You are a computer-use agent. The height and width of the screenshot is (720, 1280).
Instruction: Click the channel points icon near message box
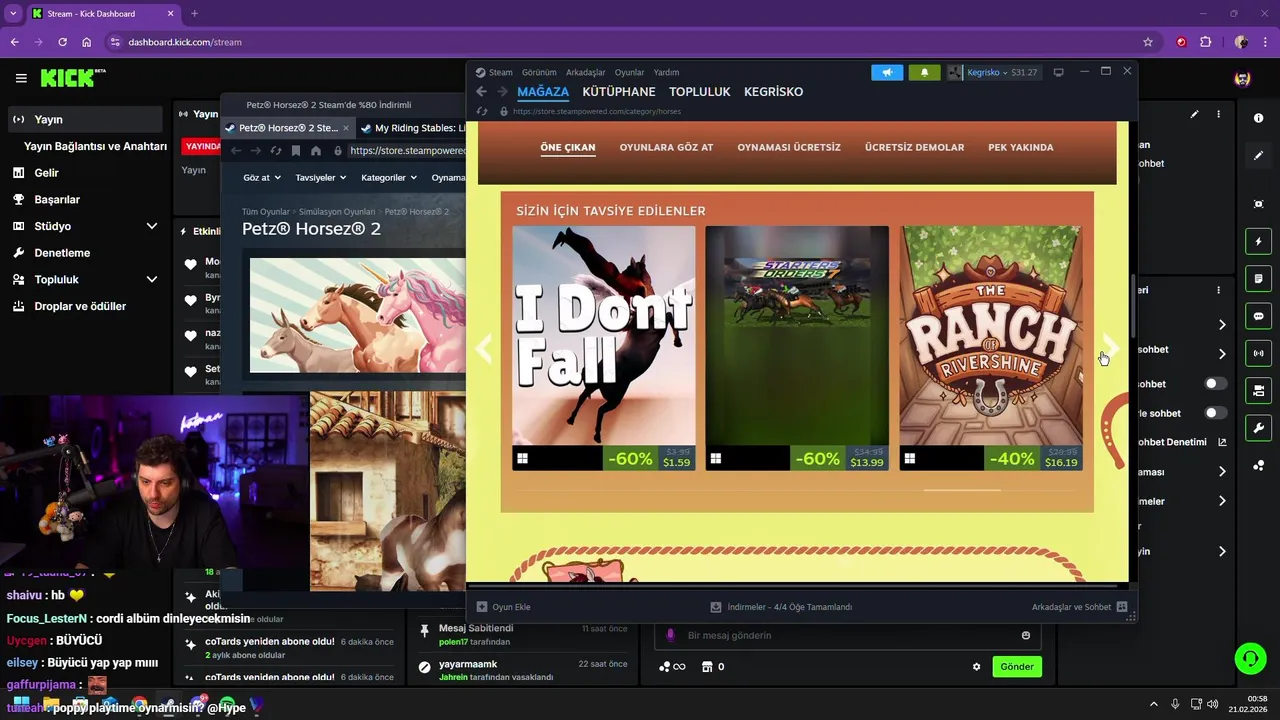[672, 667]
